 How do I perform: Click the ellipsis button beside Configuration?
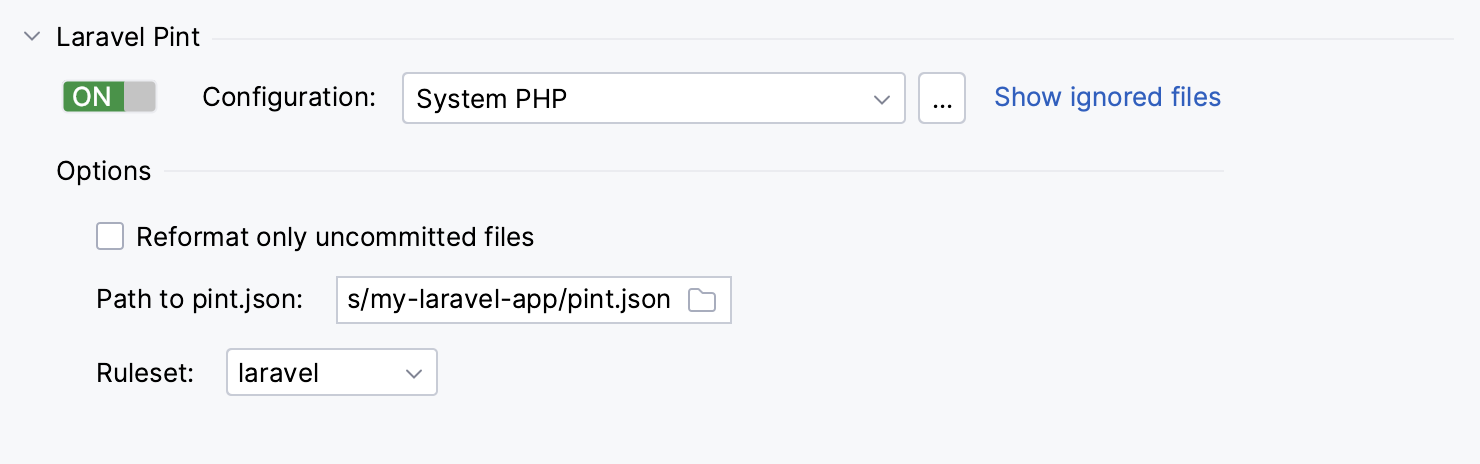click(x=941, y=98)
